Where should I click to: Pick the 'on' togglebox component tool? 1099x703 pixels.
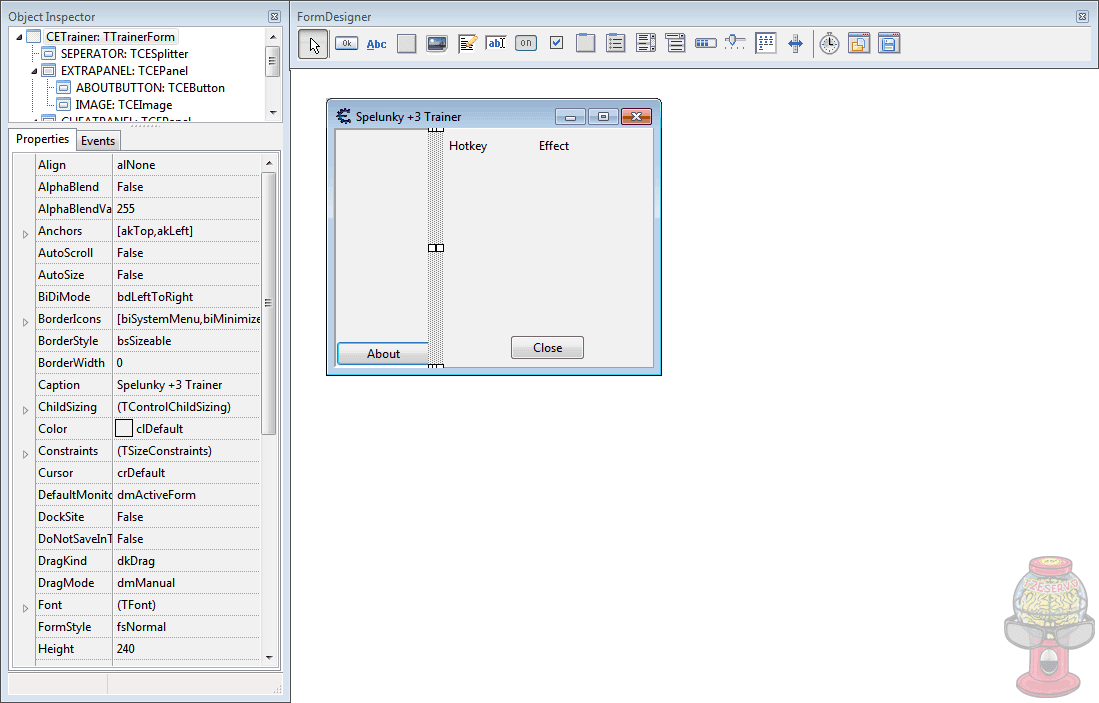[x=525, y=43]
